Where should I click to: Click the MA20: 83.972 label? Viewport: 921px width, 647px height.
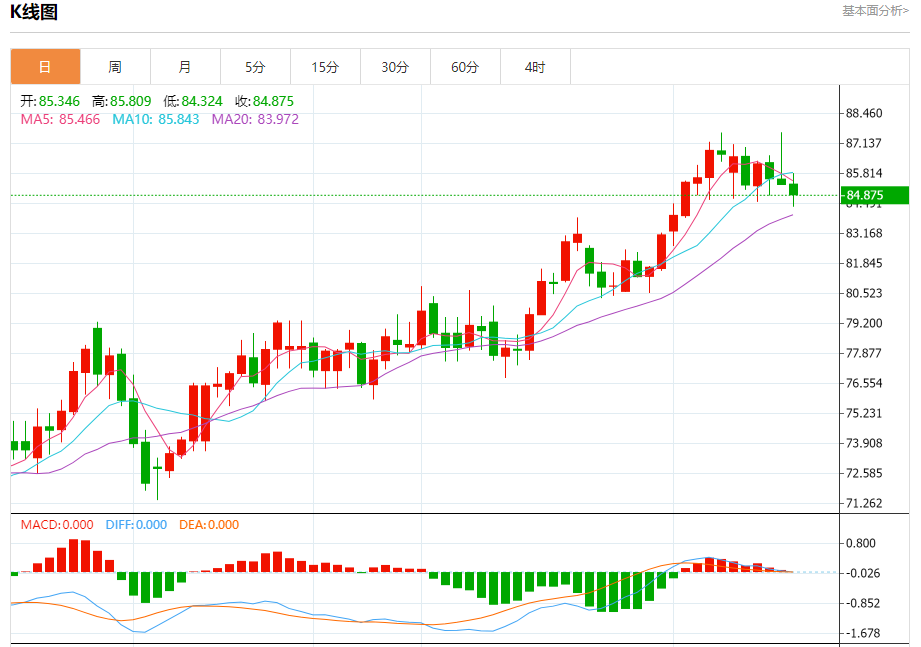pyautogui.click(x=255, y=119)
